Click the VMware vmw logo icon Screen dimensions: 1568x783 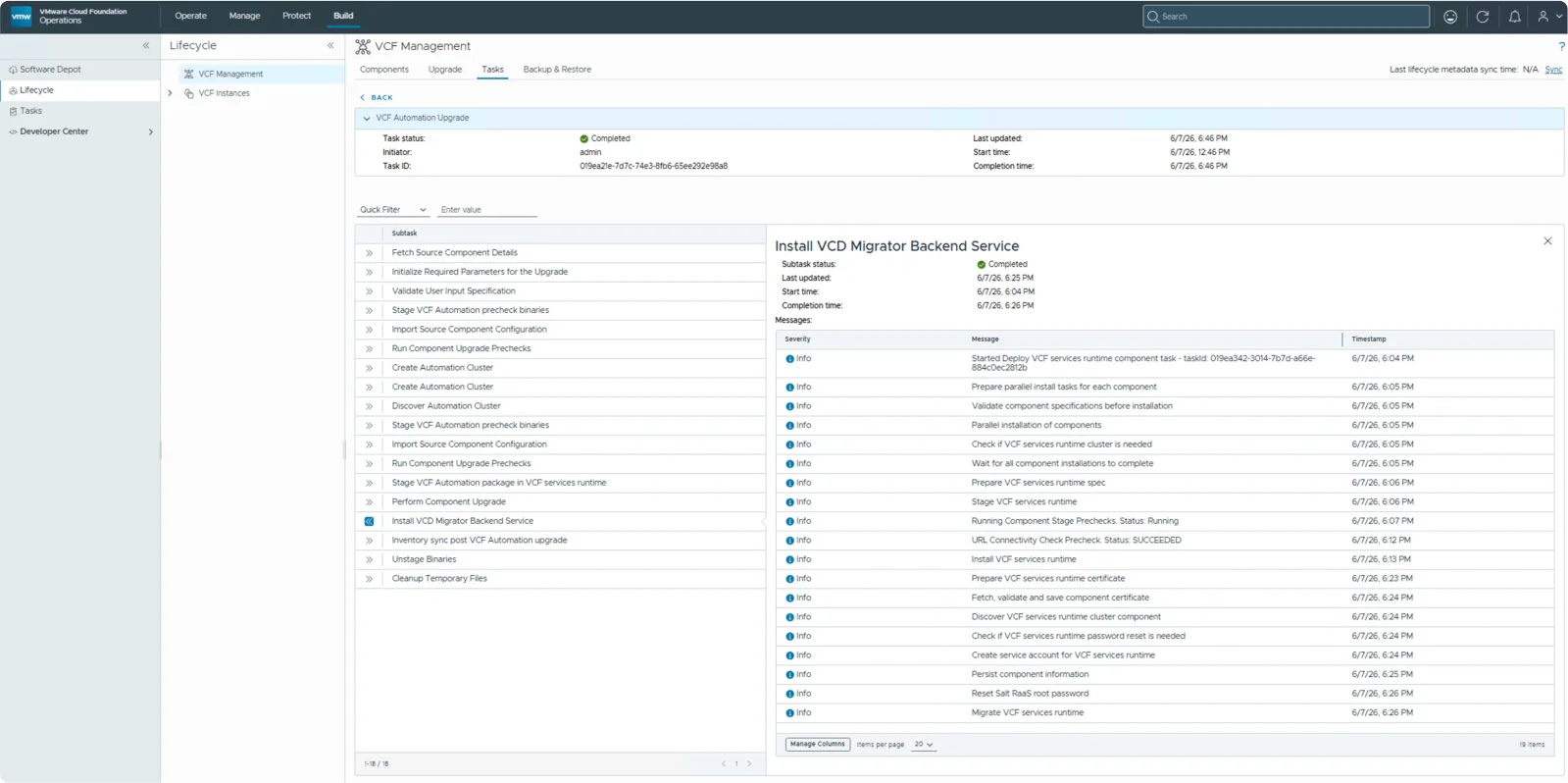21,16
